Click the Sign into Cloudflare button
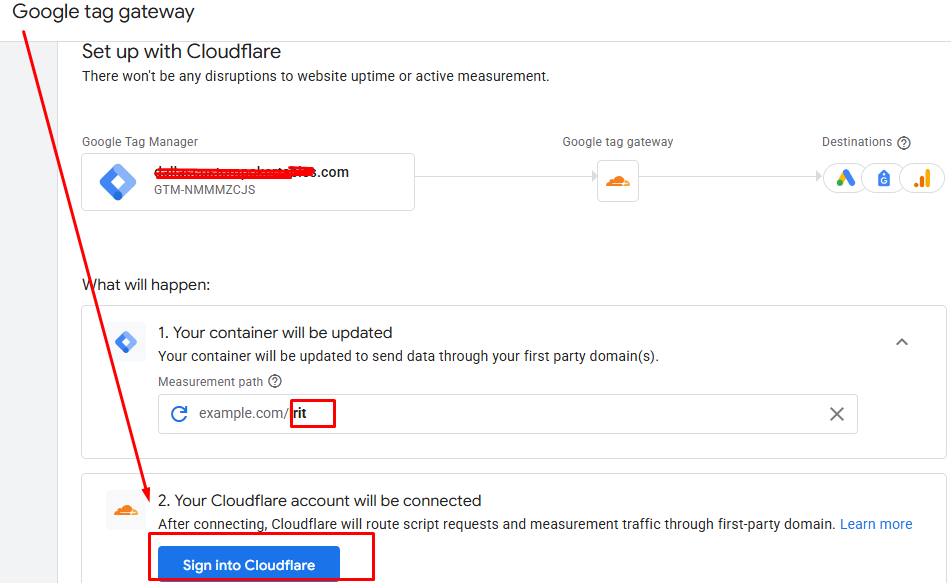Screen dimensions: 951x584 click(x=249, y=565)
